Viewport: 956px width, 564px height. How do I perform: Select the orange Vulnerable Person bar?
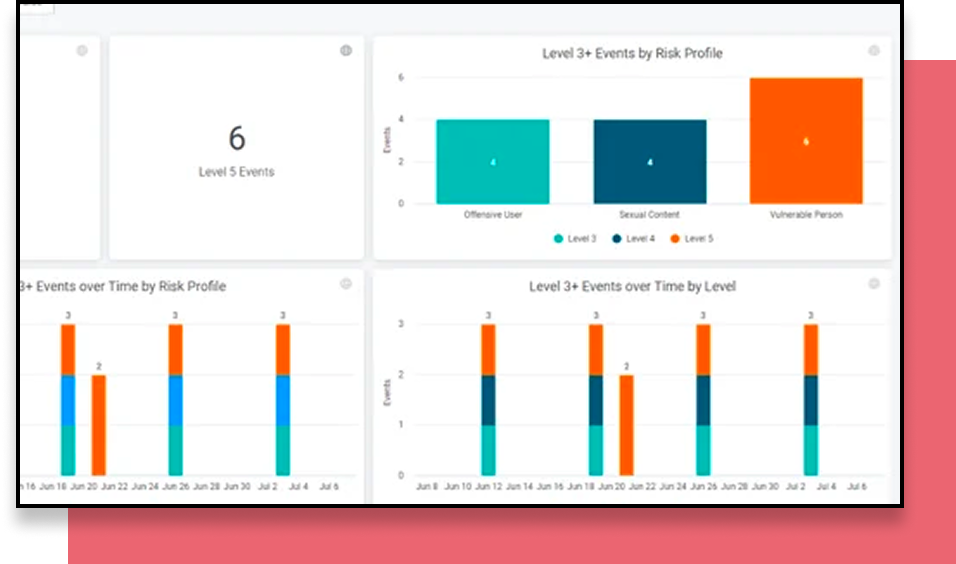pos(805,141)
